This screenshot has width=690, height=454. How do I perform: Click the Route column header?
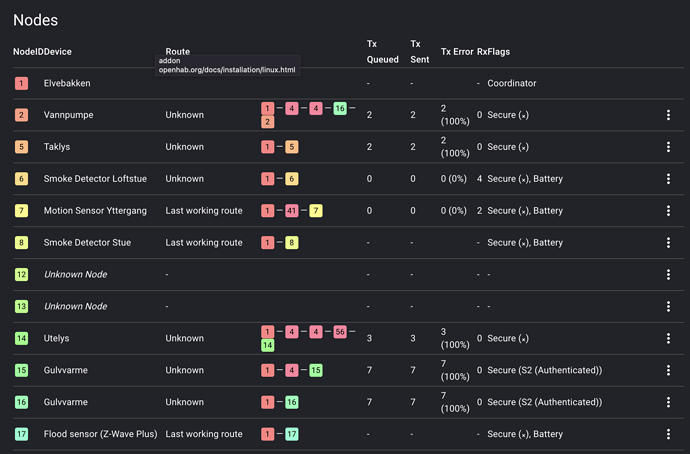(x=178, y=51)
